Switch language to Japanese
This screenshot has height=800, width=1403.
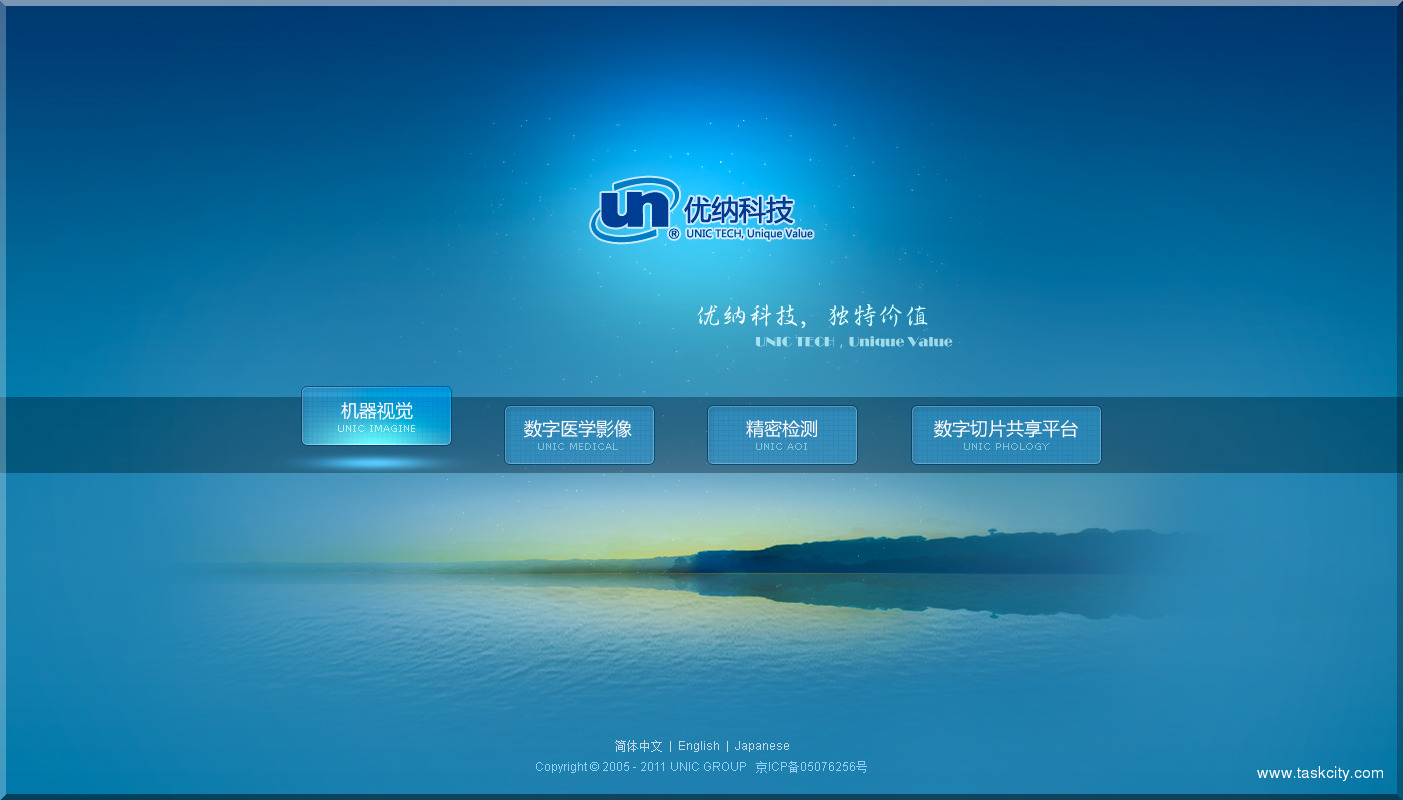pyautogui.click(x=762, y=746)
